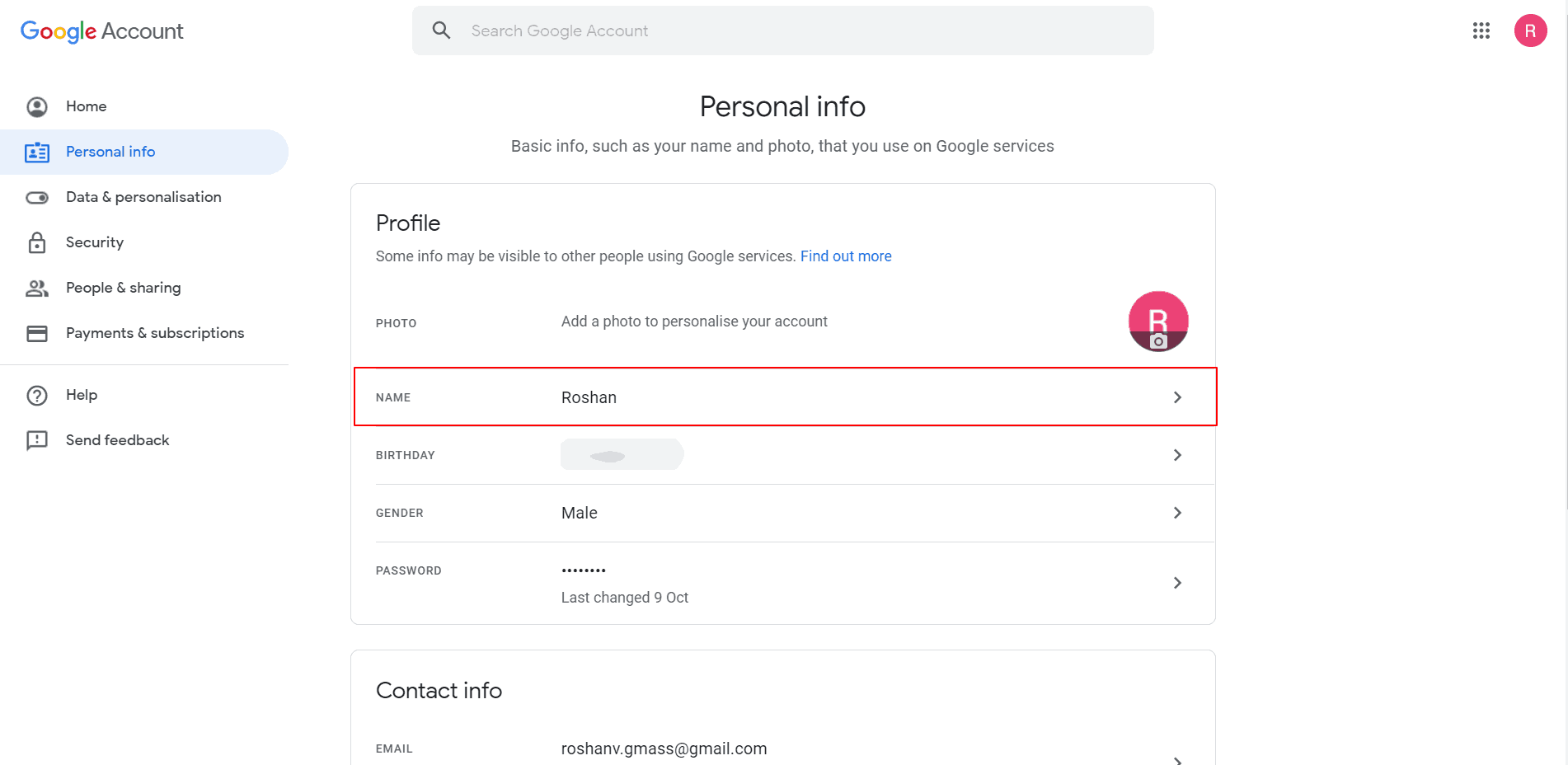Click the Payments & subscriptions card icon

click(x=37, y=333)
